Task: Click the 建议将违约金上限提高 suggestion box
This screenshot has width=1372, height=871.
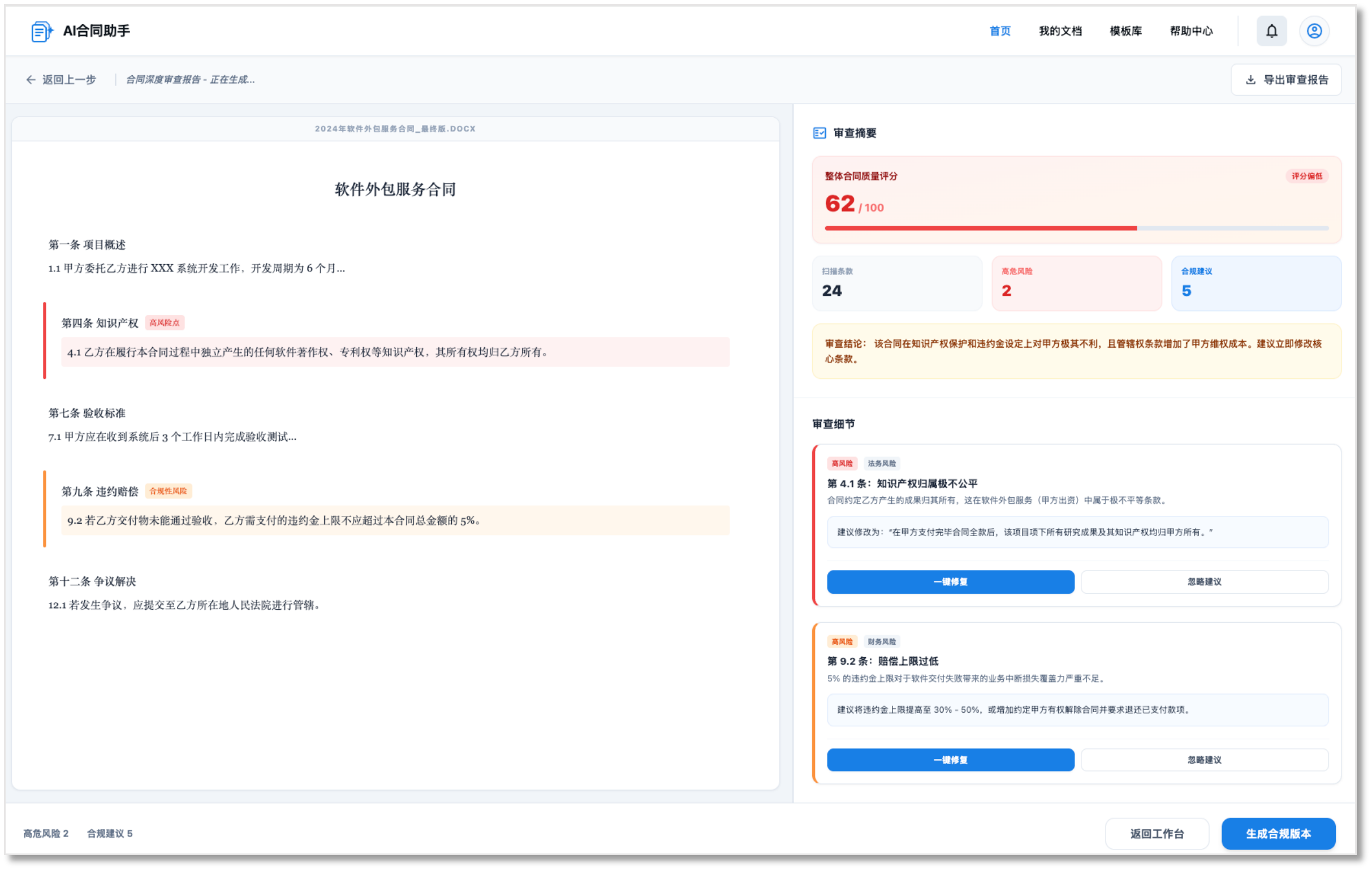Action: click(1077, 710)
